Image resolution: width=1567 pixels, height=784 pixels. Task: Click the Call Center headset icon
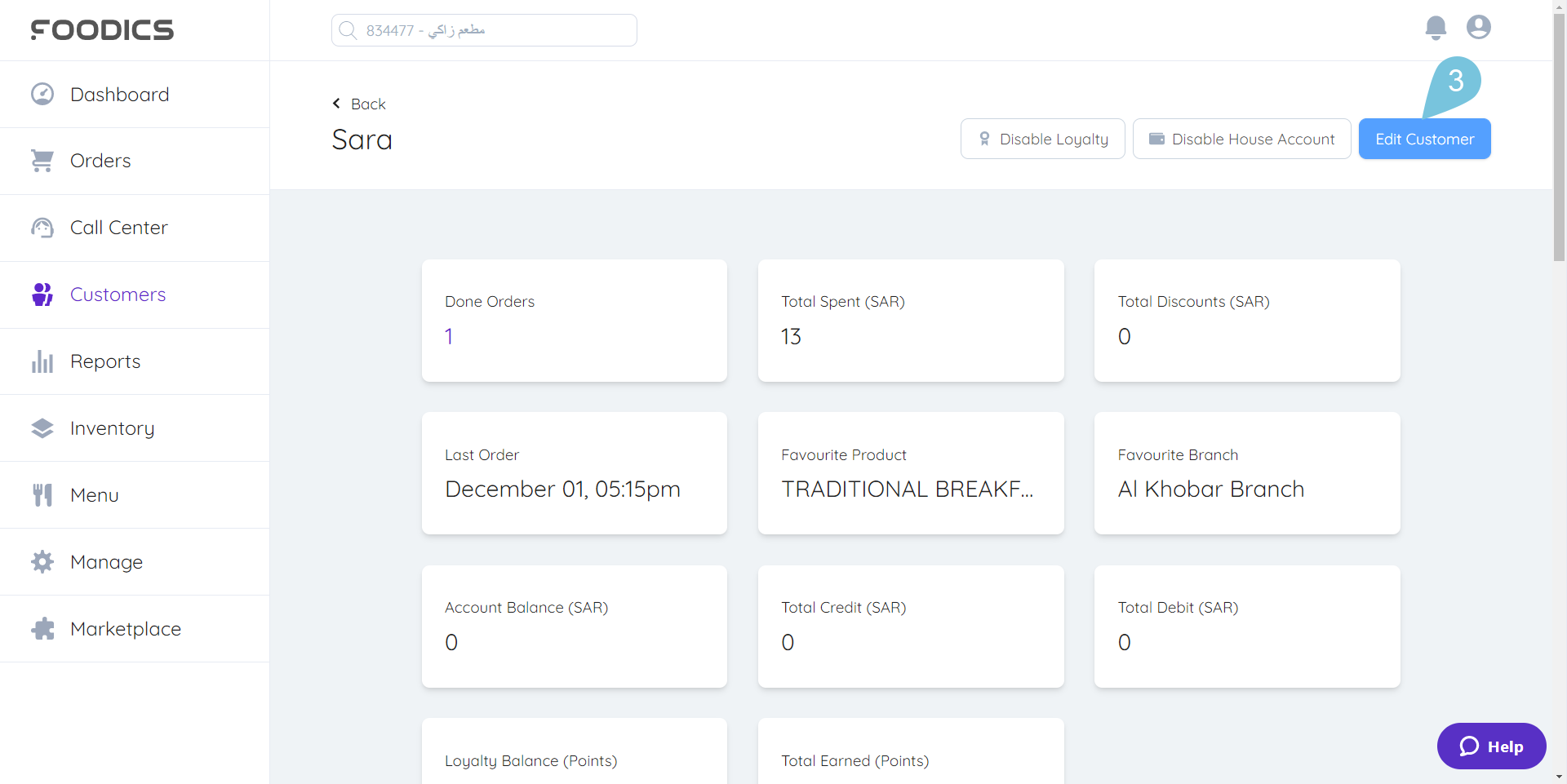coord(42,228)
